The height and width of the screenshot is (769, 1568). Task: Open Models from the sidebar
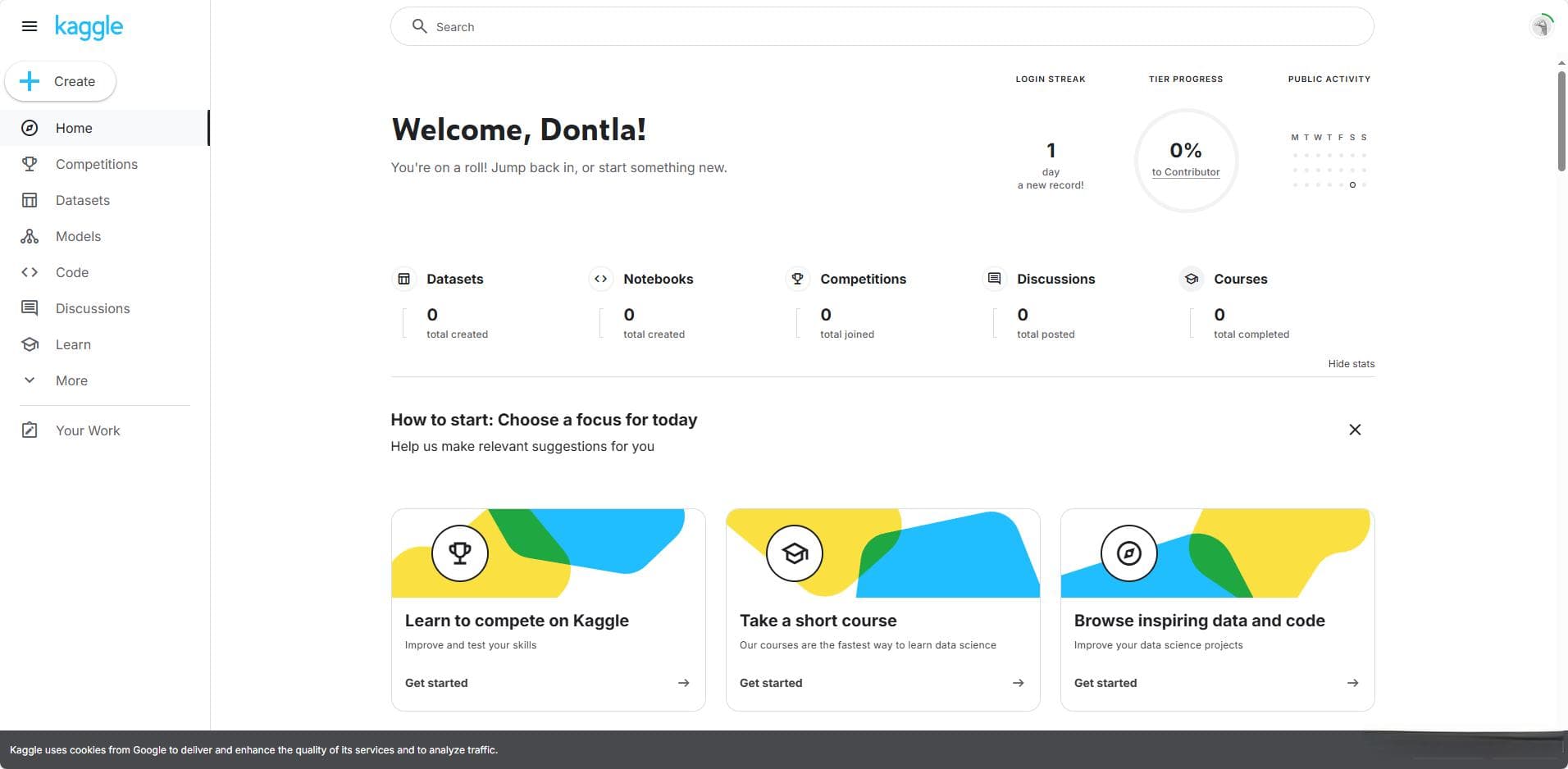105,236
